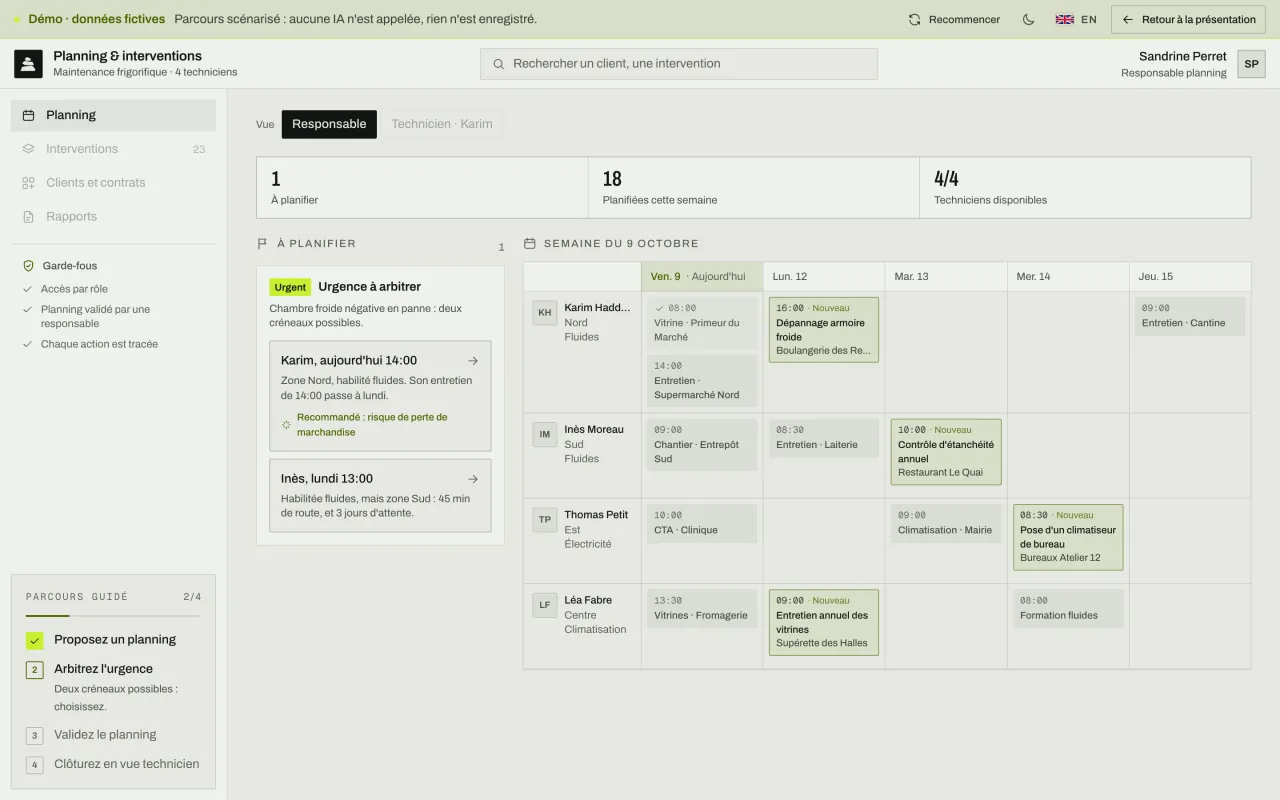Click the IM avatar for Inès Moreau
The height and width of the screenshot is (800, 1280).
[x=545, y=434]
